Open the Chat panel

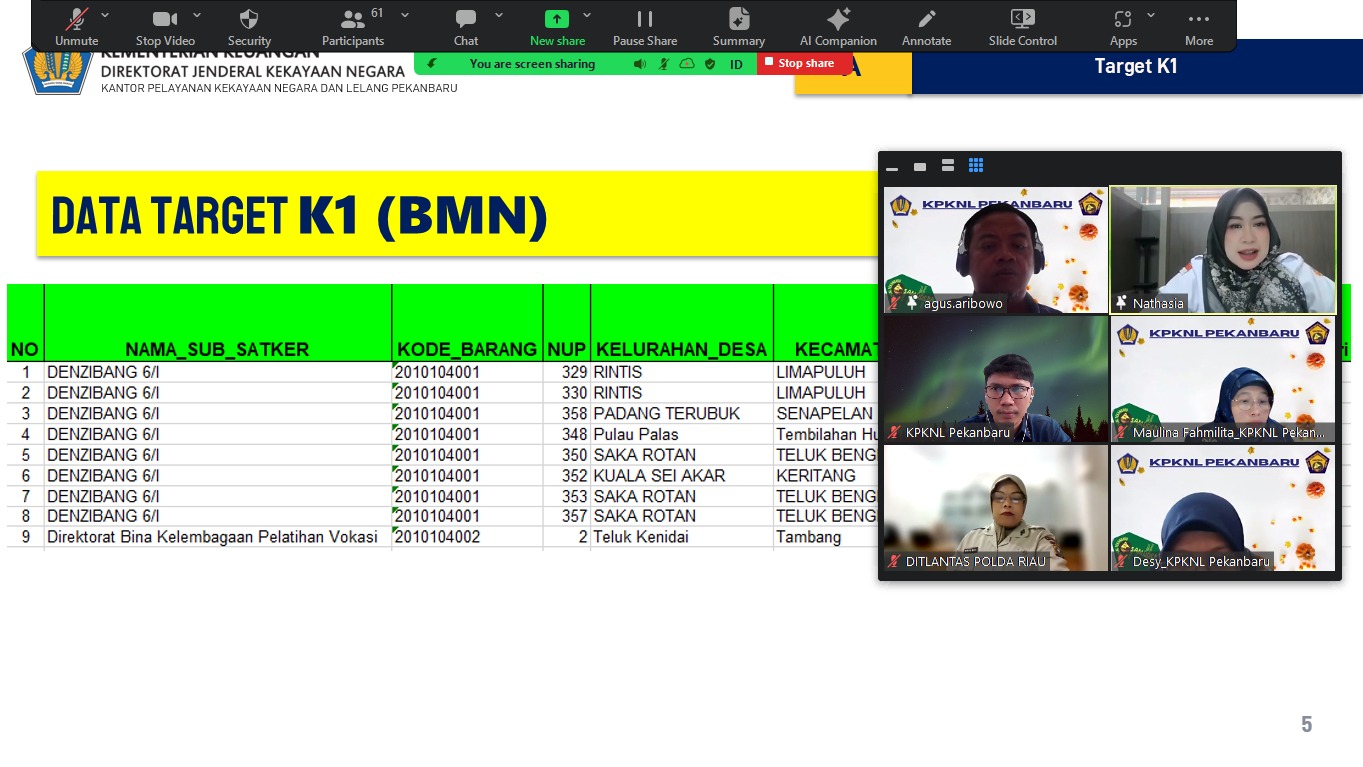pyautogui.click(x=466, y=26)
